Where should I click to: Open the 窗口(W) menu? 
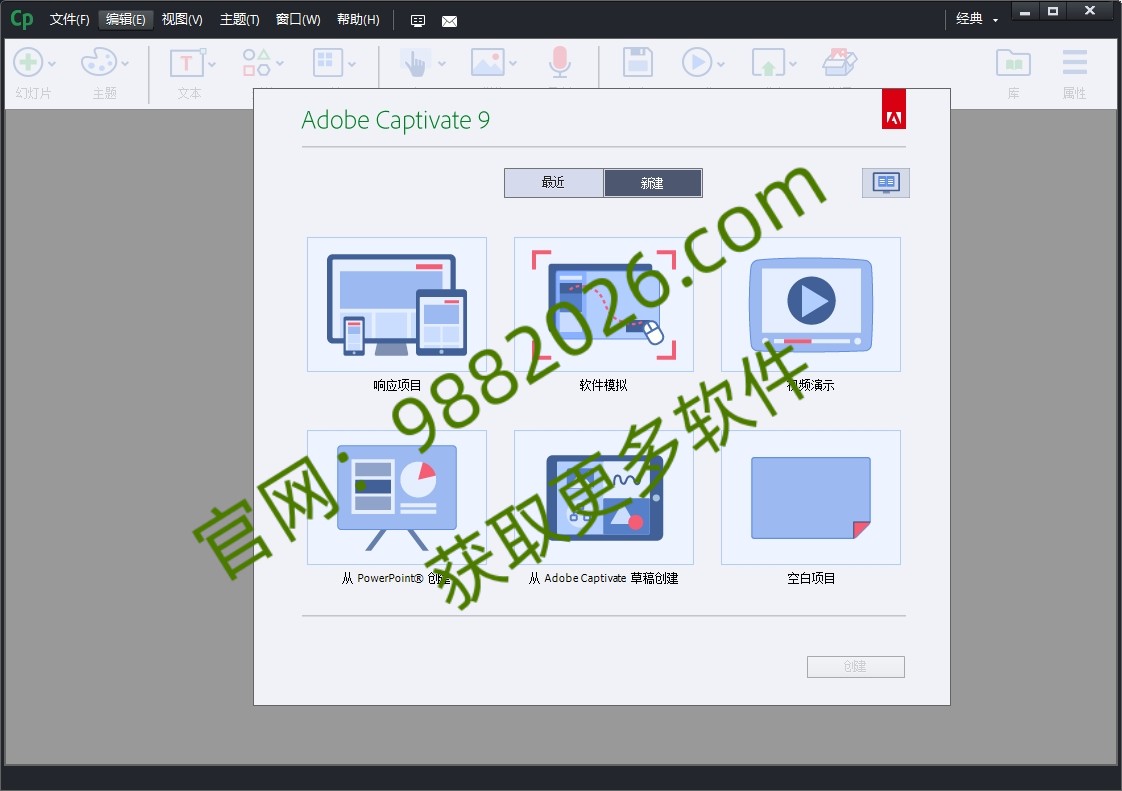pos(298,19)
